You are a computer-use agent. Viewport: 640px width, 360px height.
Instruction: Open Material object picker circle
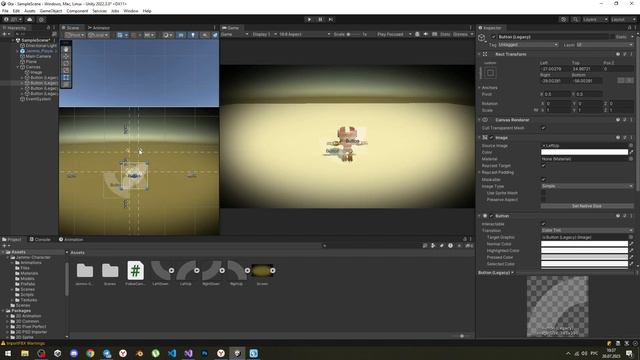tap(631, 159)
